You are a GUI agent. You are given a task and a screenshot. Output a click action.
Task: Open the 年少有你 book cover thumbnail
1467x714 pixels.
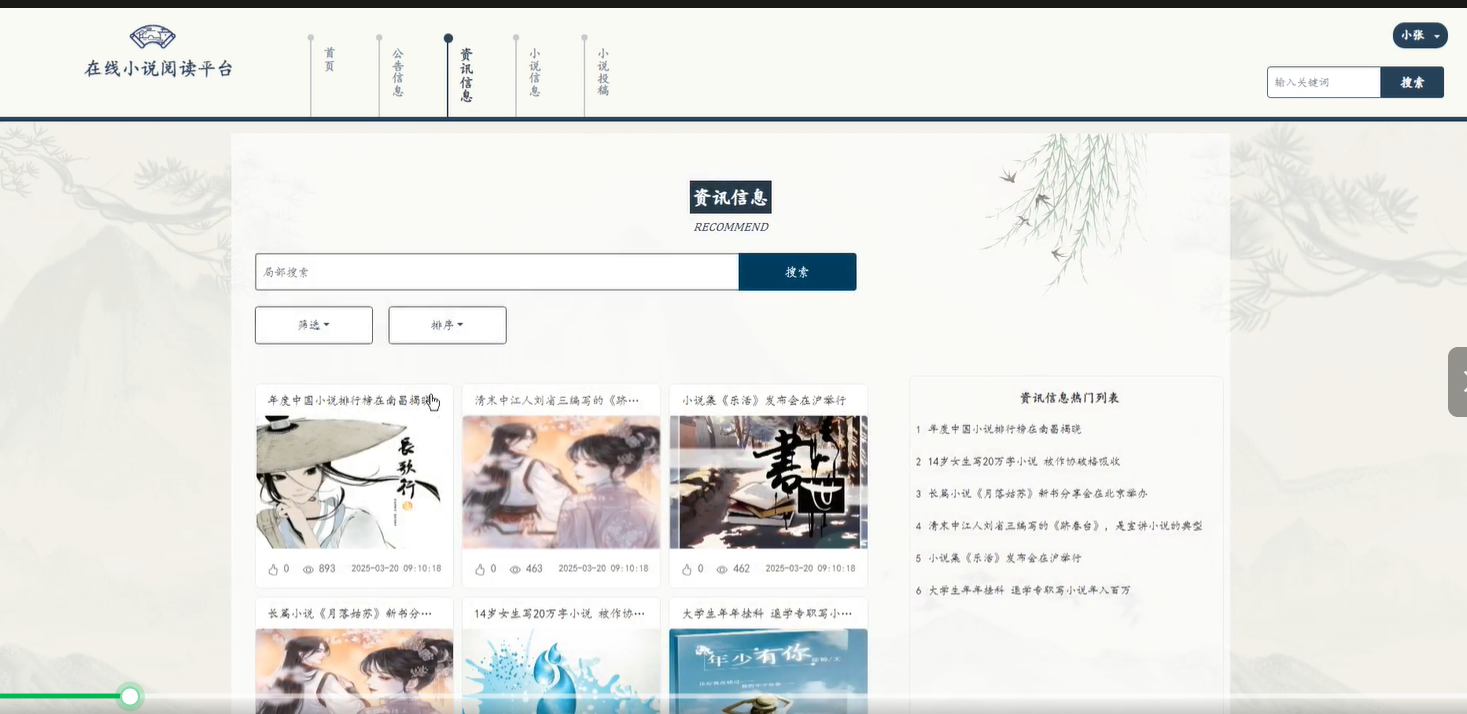[x=768, y=671]
